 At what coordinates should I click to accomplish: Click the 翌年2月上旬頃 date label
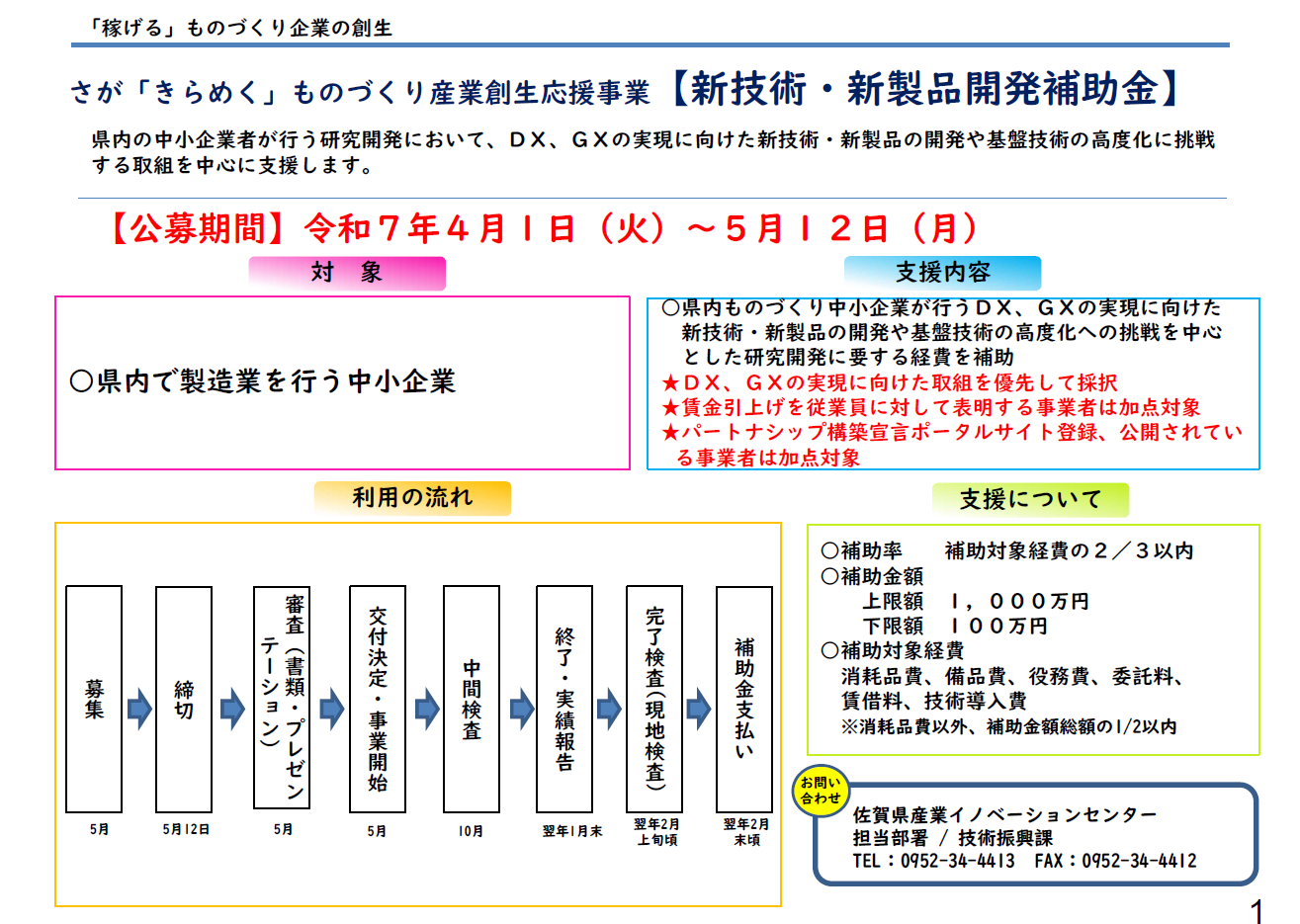tap(657, 832)
